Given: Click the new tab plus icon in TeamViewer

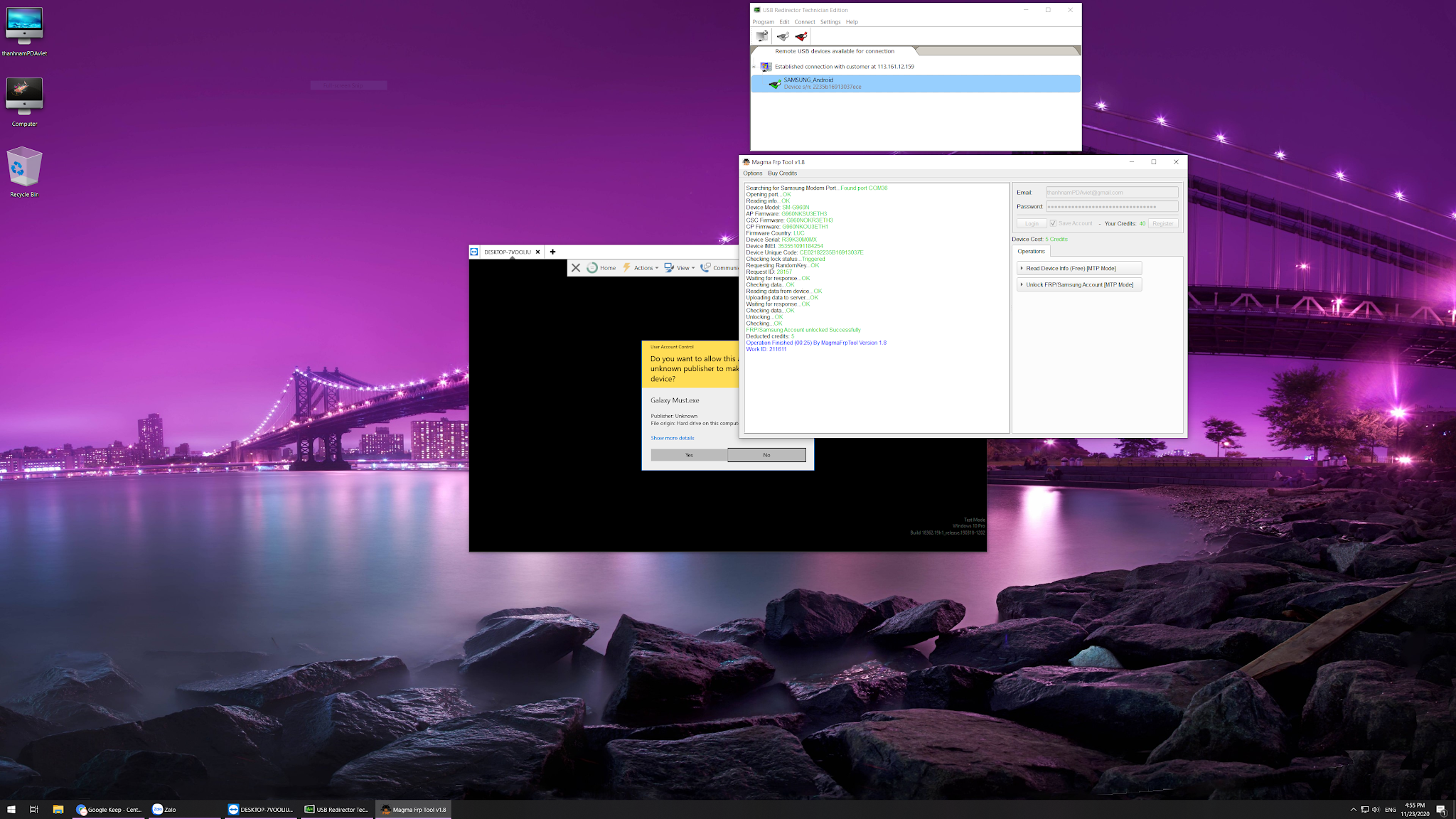Looking at the screenshot, I should click(552, 252).
